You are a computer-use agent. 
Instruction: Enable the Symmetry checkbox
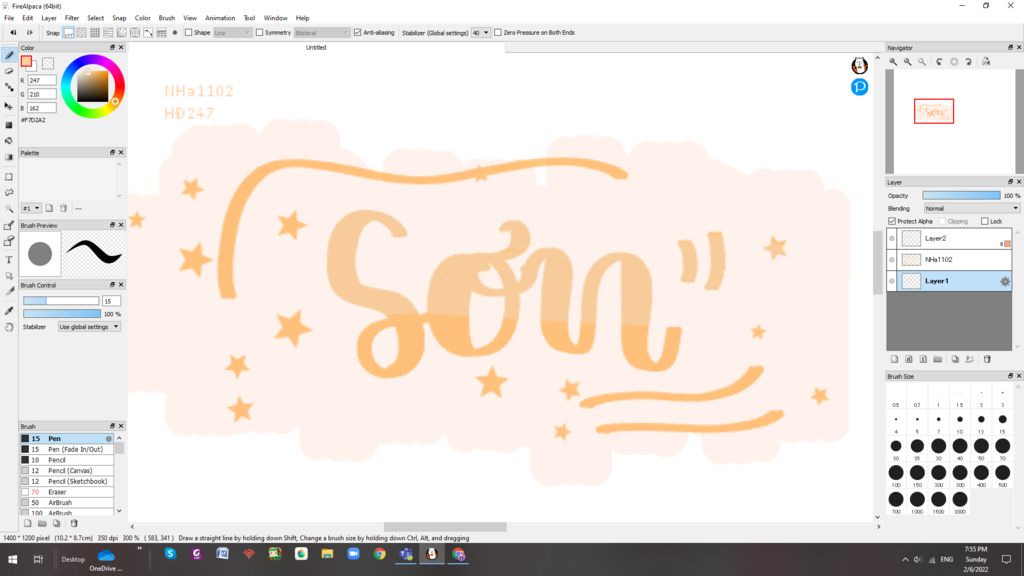tap(259, 33)
